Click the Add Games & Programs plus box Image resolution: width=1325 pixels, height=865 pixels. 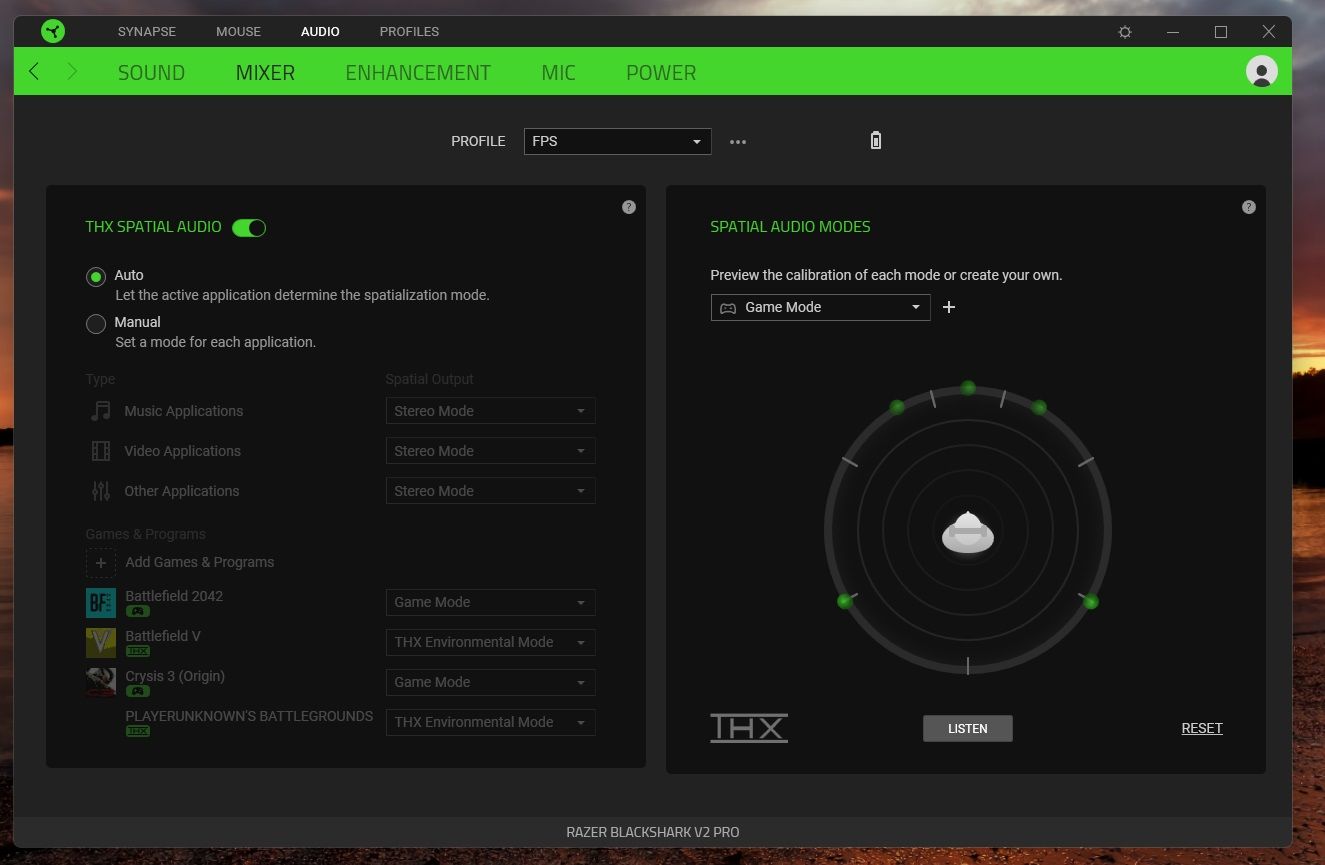pos(101,562)
